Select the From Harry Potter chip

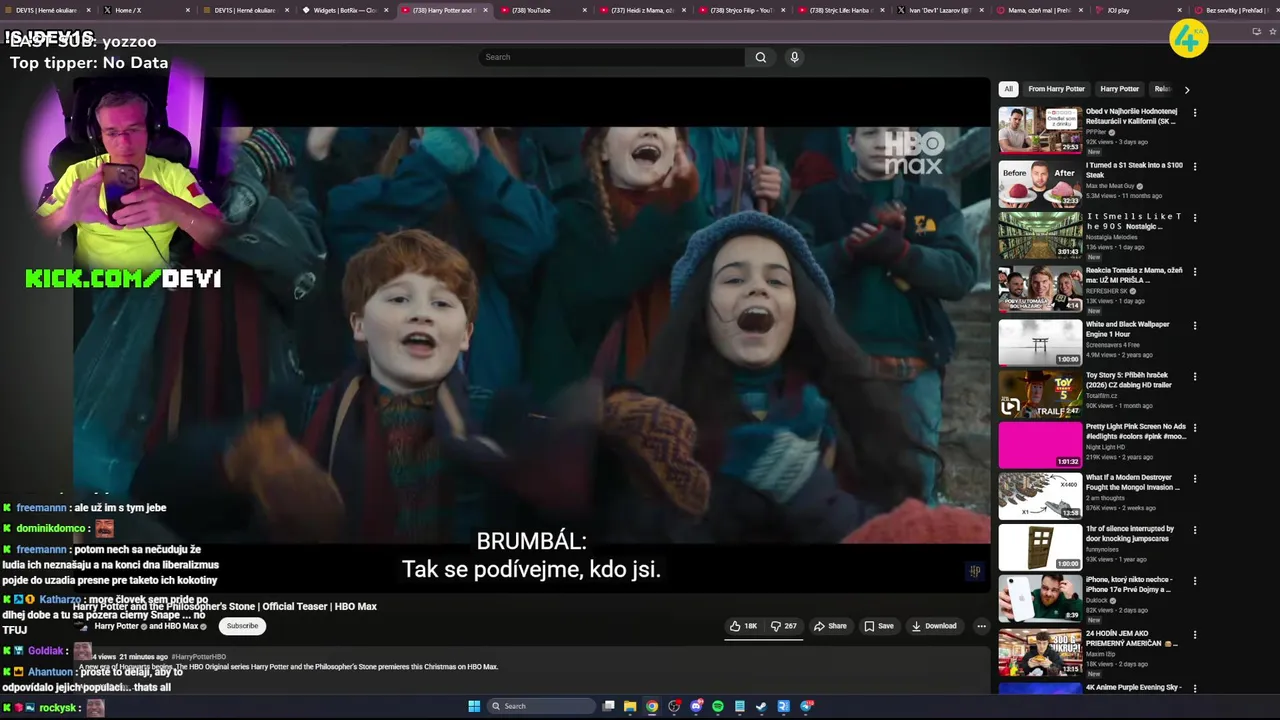(x=1056, y=89)
